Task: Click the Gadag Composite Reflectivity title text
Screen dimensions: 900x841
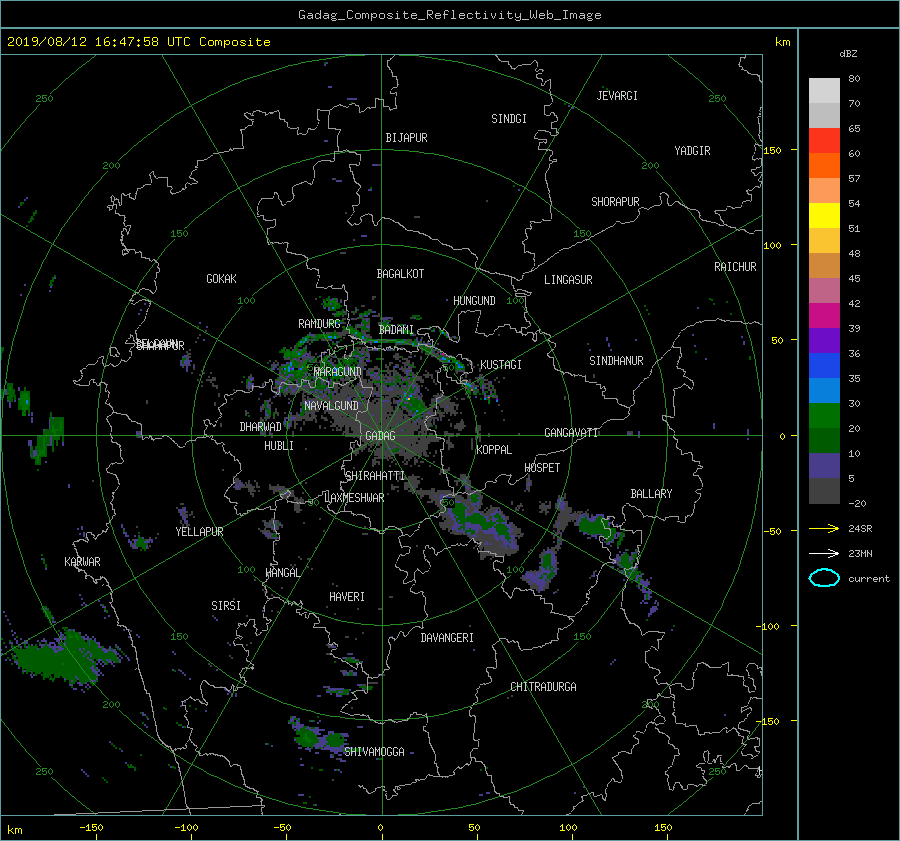Action: pos(449,15)
